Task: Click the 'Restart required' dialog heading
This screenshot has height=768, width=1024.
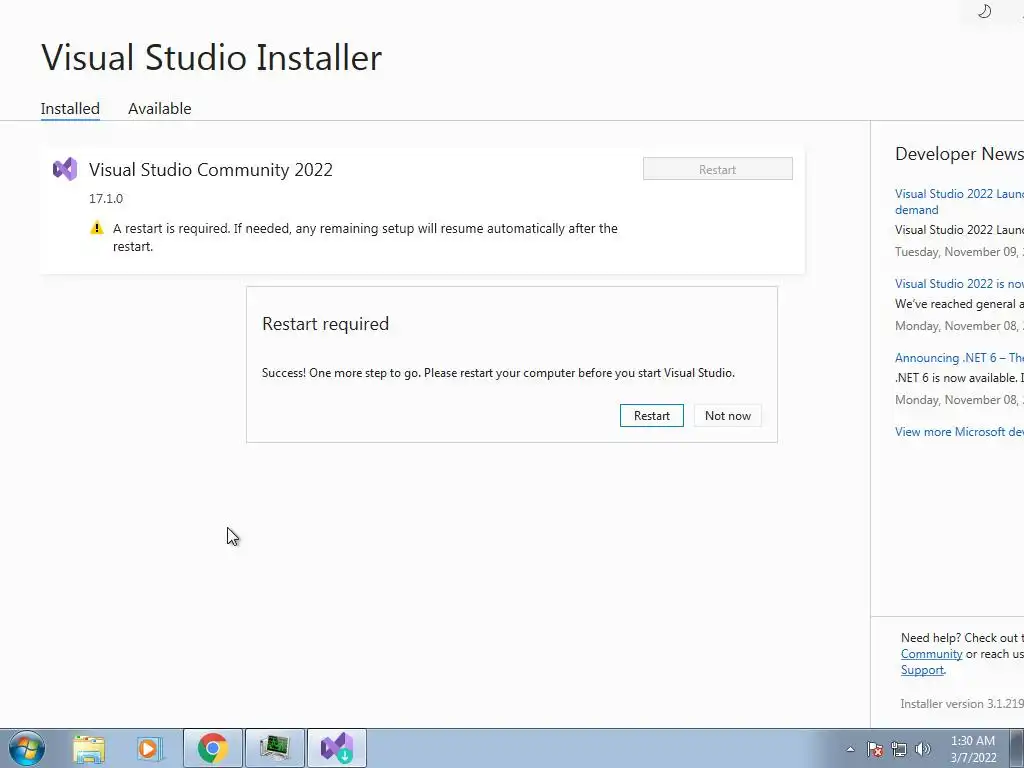Action: [325, 324]
